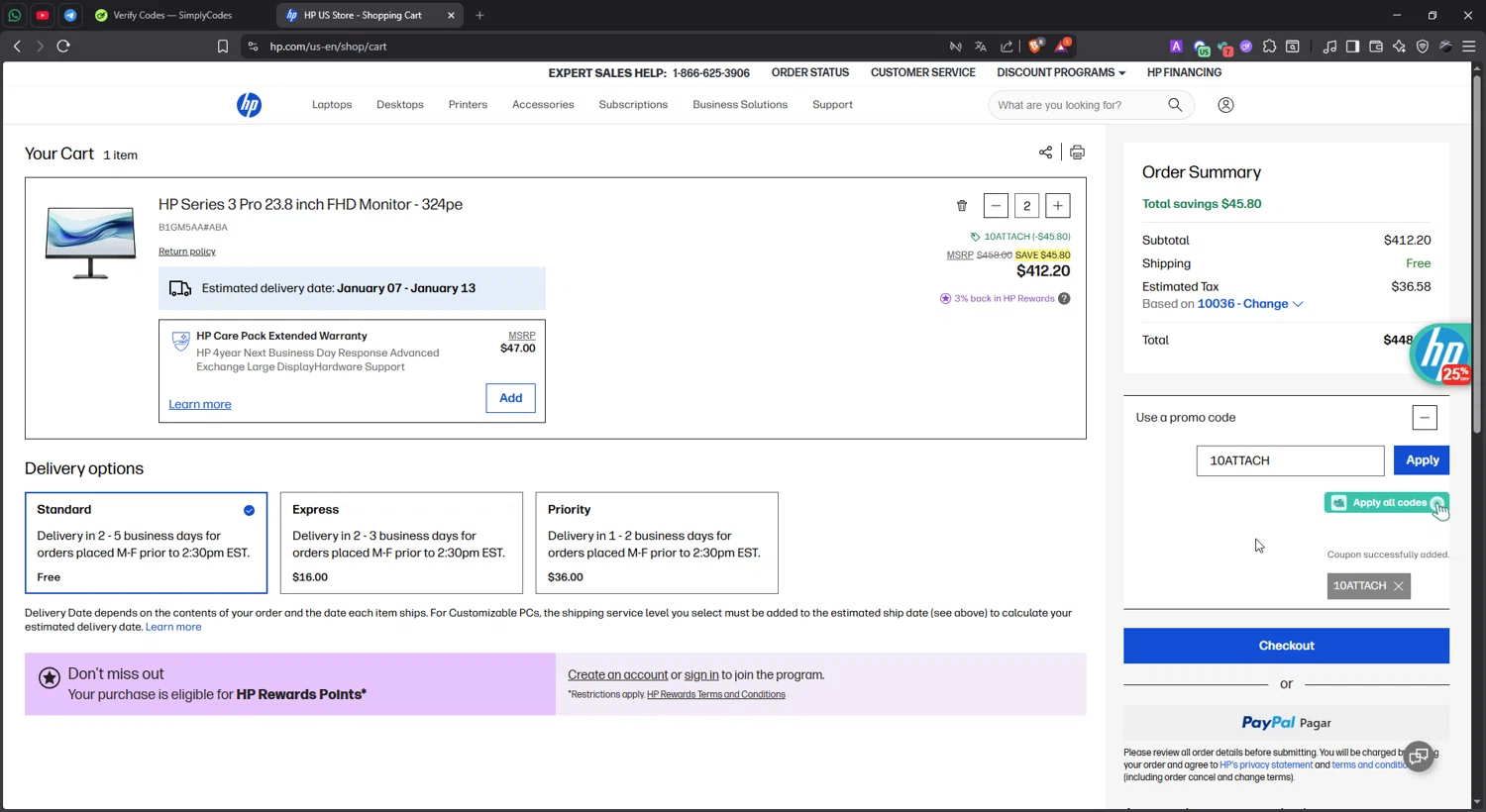Open the user account profile icon
This screenshot has width=1486, height=812.
1225,105
